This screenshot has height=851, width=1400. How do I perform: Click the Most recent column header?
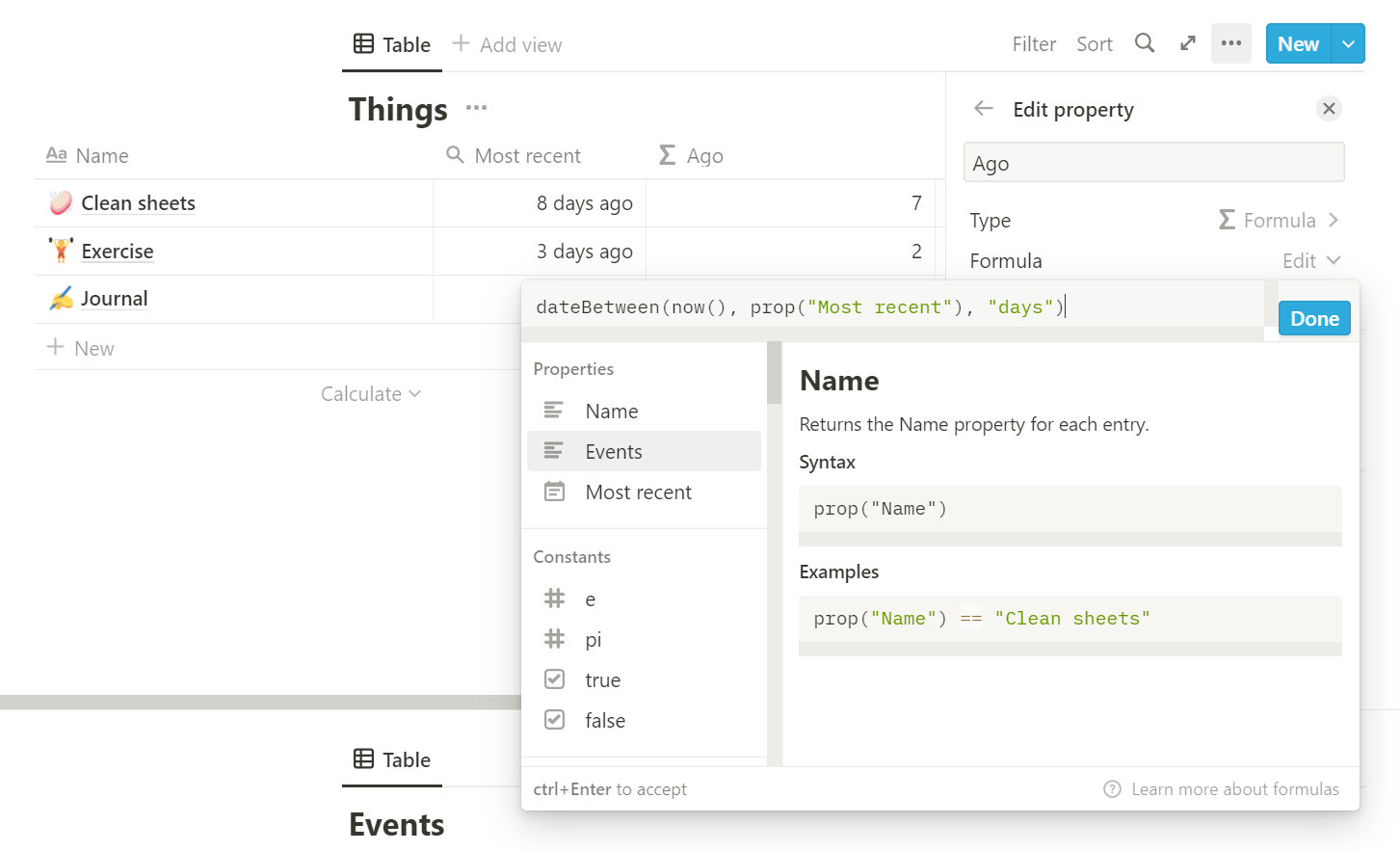click(x=514, y=155)
